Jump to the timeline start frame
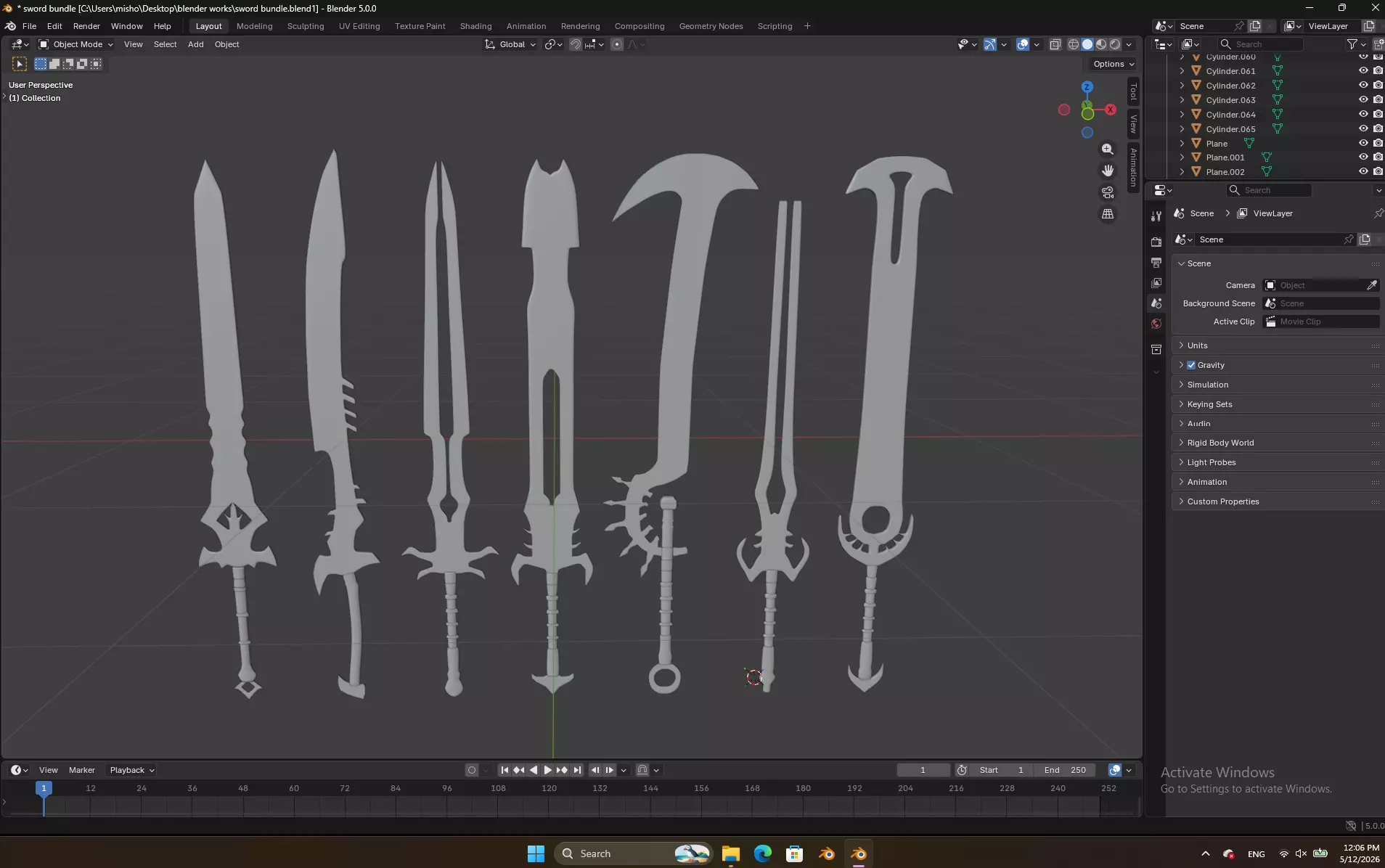This screenshot has width=1385, height=868. (x=504, y=770)
